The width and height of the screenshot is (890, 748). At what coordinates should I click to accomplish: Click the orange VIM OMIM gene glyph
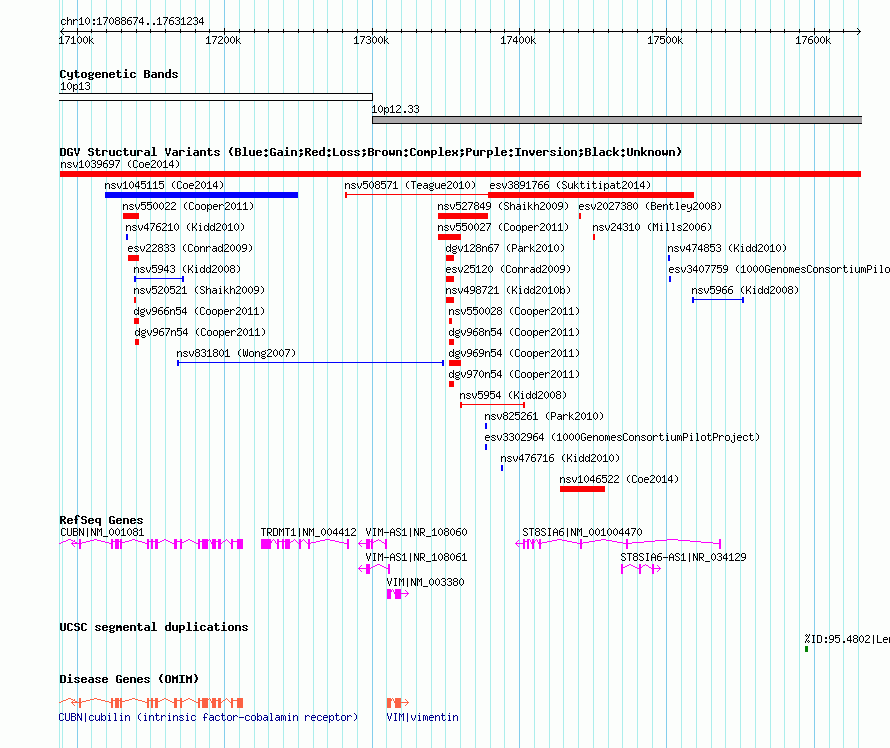click(x=397, y=703)
